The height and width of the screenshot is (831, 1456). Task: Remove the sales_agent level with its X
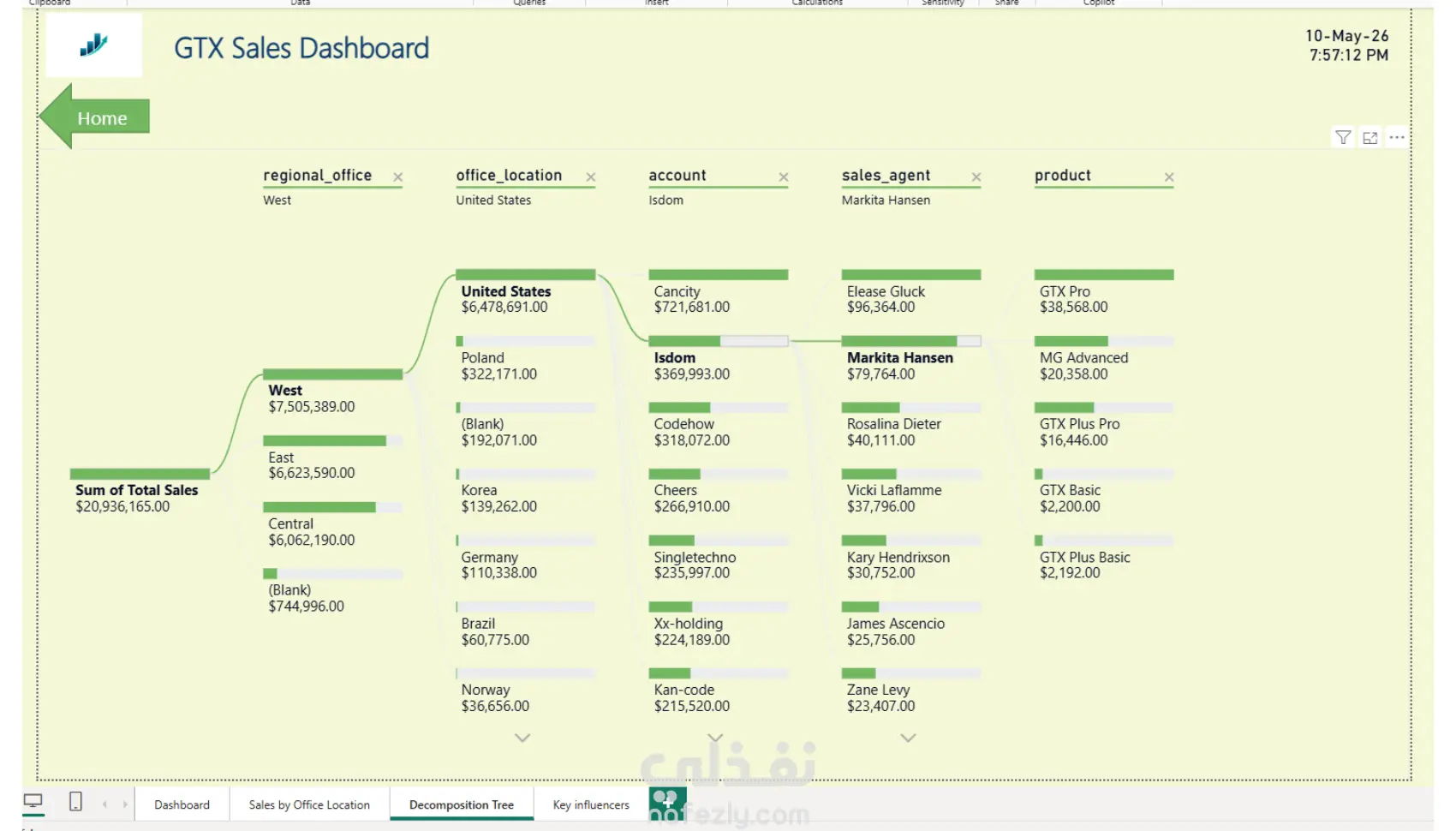[x=976, y=177]
